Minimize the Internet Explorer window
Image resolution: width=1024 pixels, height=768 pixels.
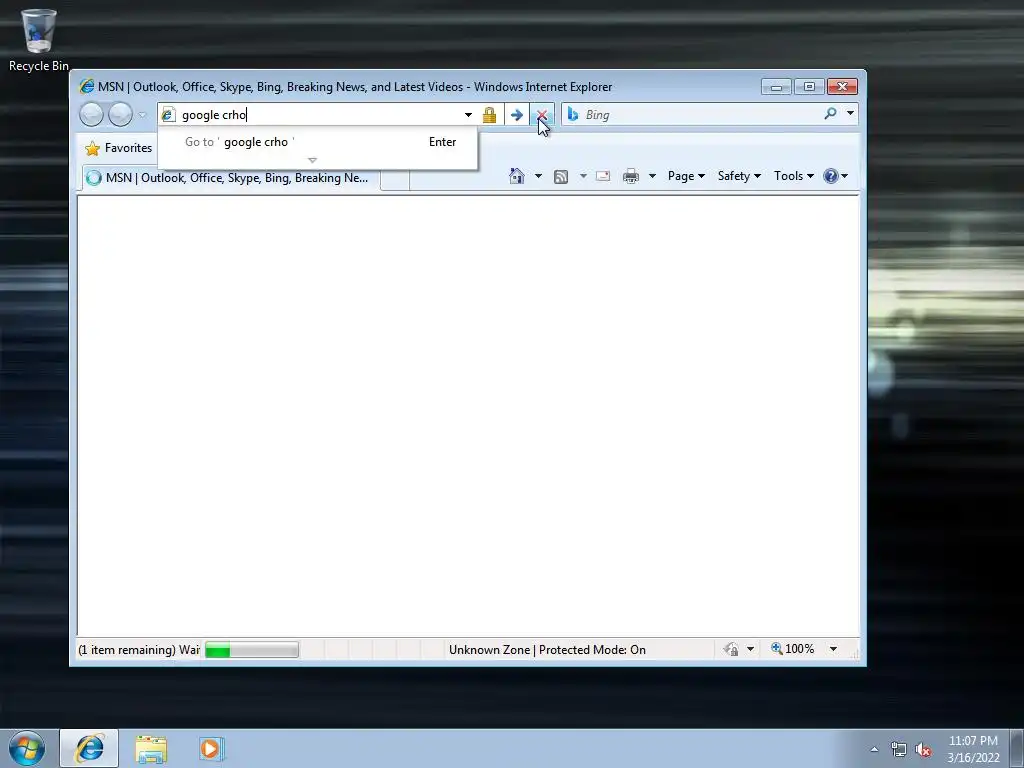tap(776, 87)
